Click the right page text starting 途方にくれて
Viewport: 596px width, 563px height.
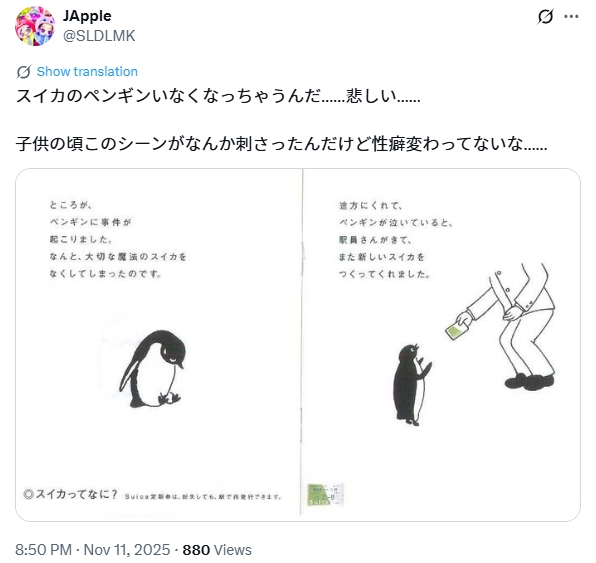395,239
